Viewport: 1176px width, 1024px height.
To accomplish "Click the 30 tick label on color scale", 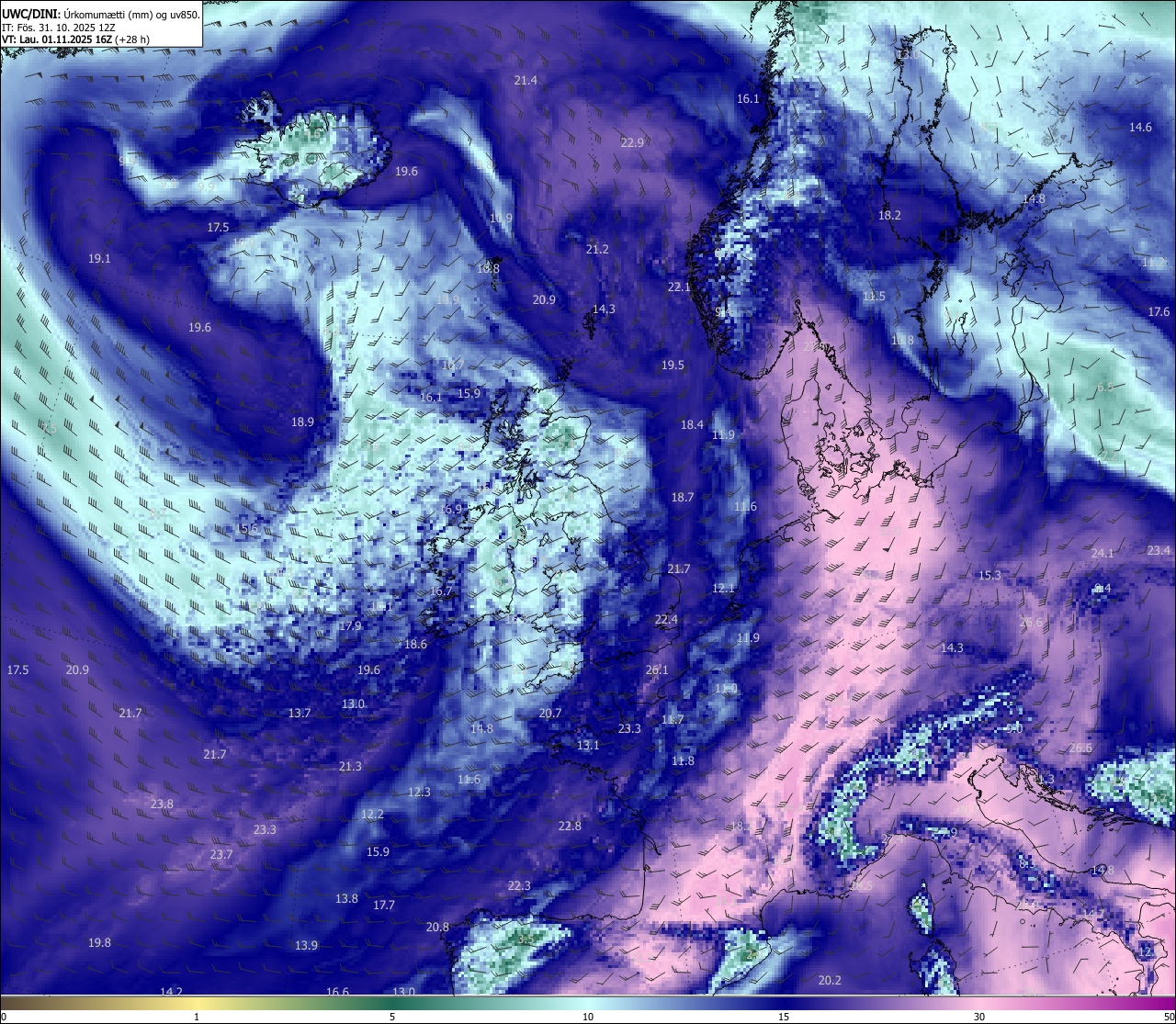I will coord(979,1017).
